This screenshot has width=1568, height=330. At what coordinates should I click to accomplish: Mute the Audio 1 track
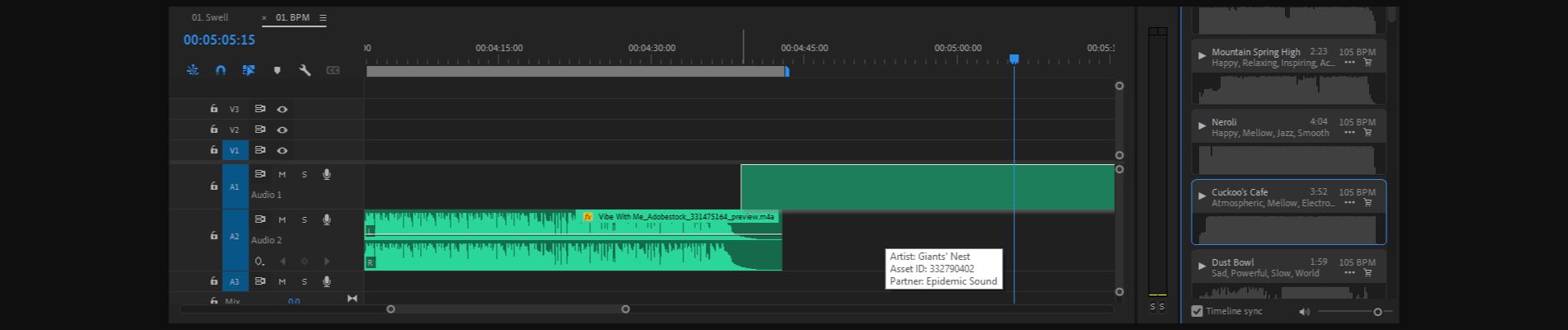pyautogui.click(x=282, y=174)
